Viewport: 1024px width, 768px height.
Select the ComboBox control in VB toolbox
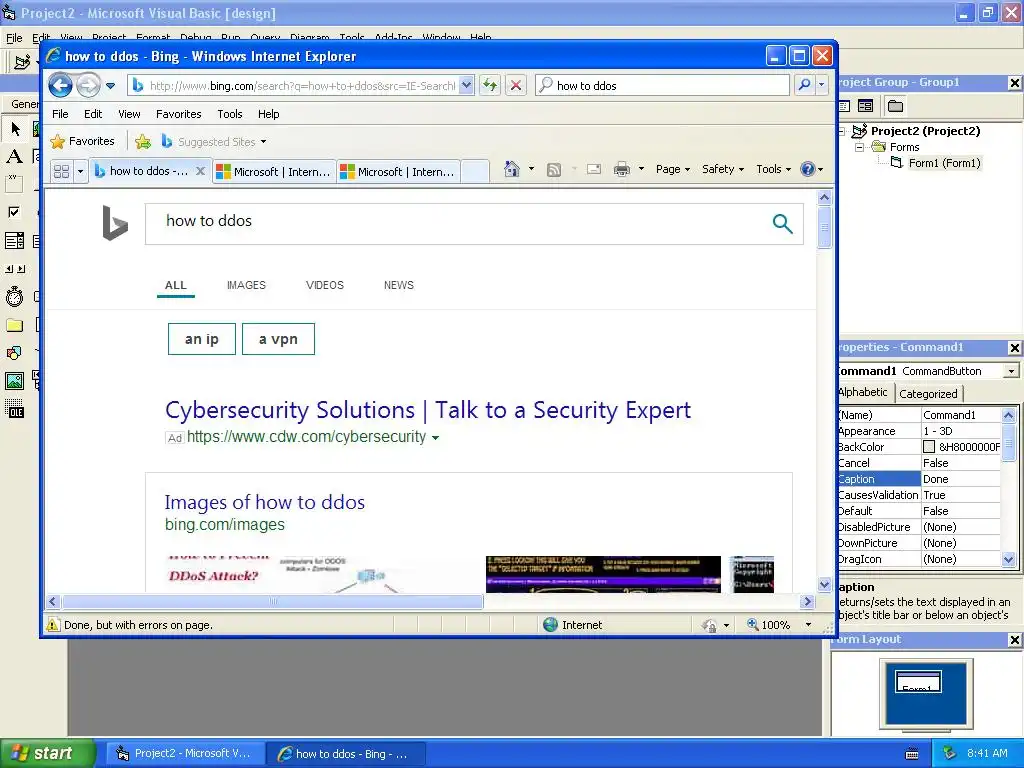click(x=15, y=241)
